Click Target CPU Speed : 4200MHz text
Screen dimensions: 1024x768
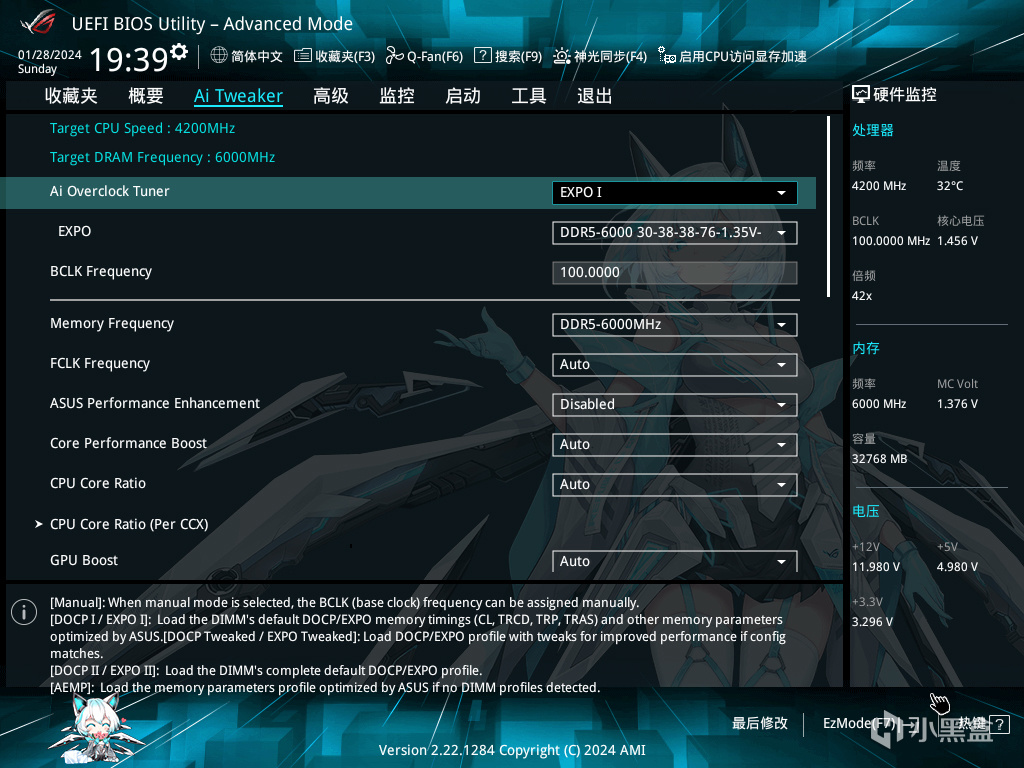point(142,128)
